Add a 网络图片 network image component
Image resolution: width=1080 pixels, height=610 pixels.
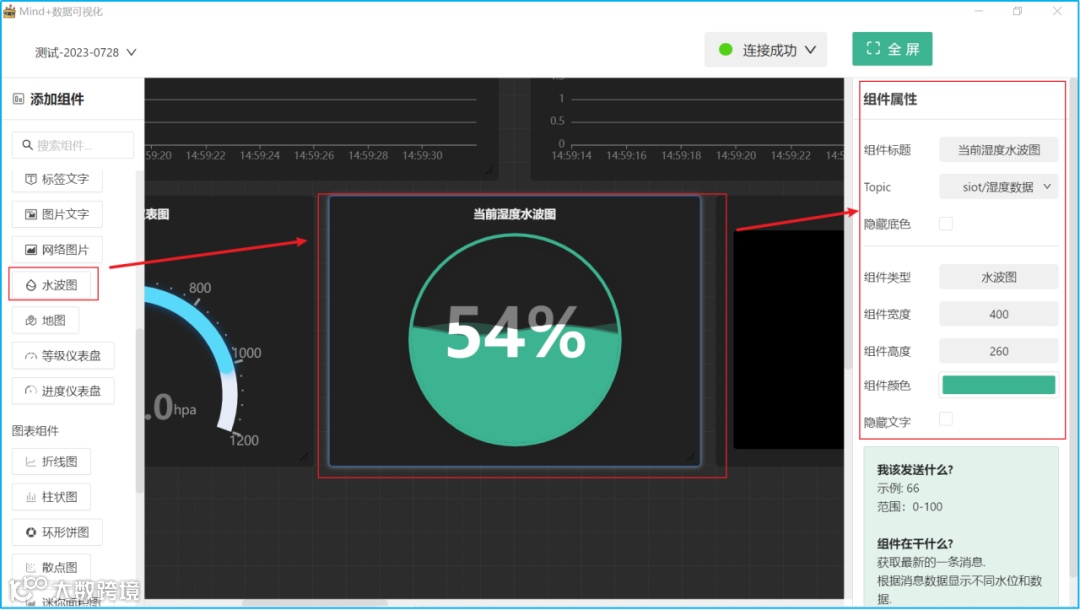click(x=57, y=249)
